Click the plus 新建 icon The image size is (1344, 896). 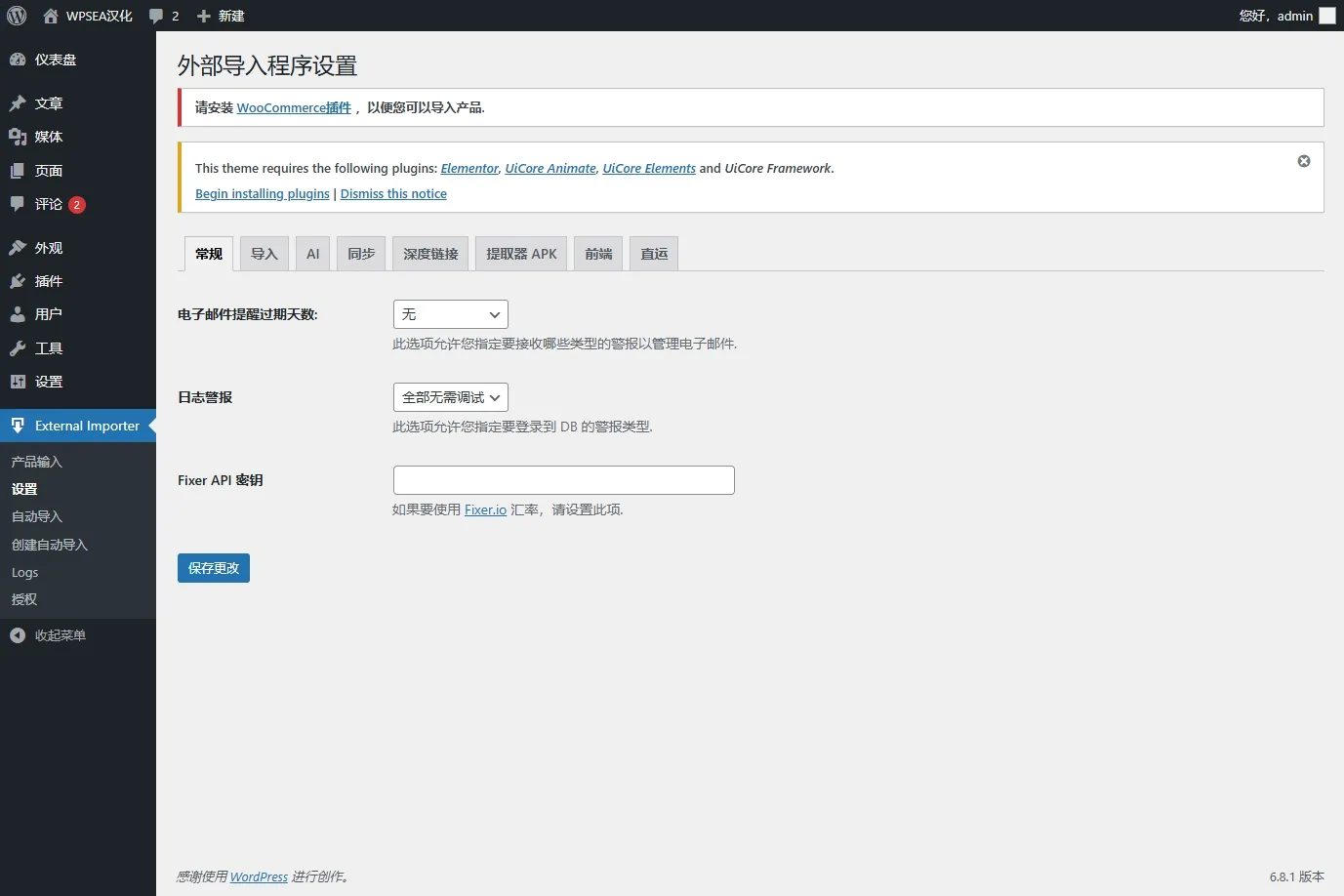204,16
